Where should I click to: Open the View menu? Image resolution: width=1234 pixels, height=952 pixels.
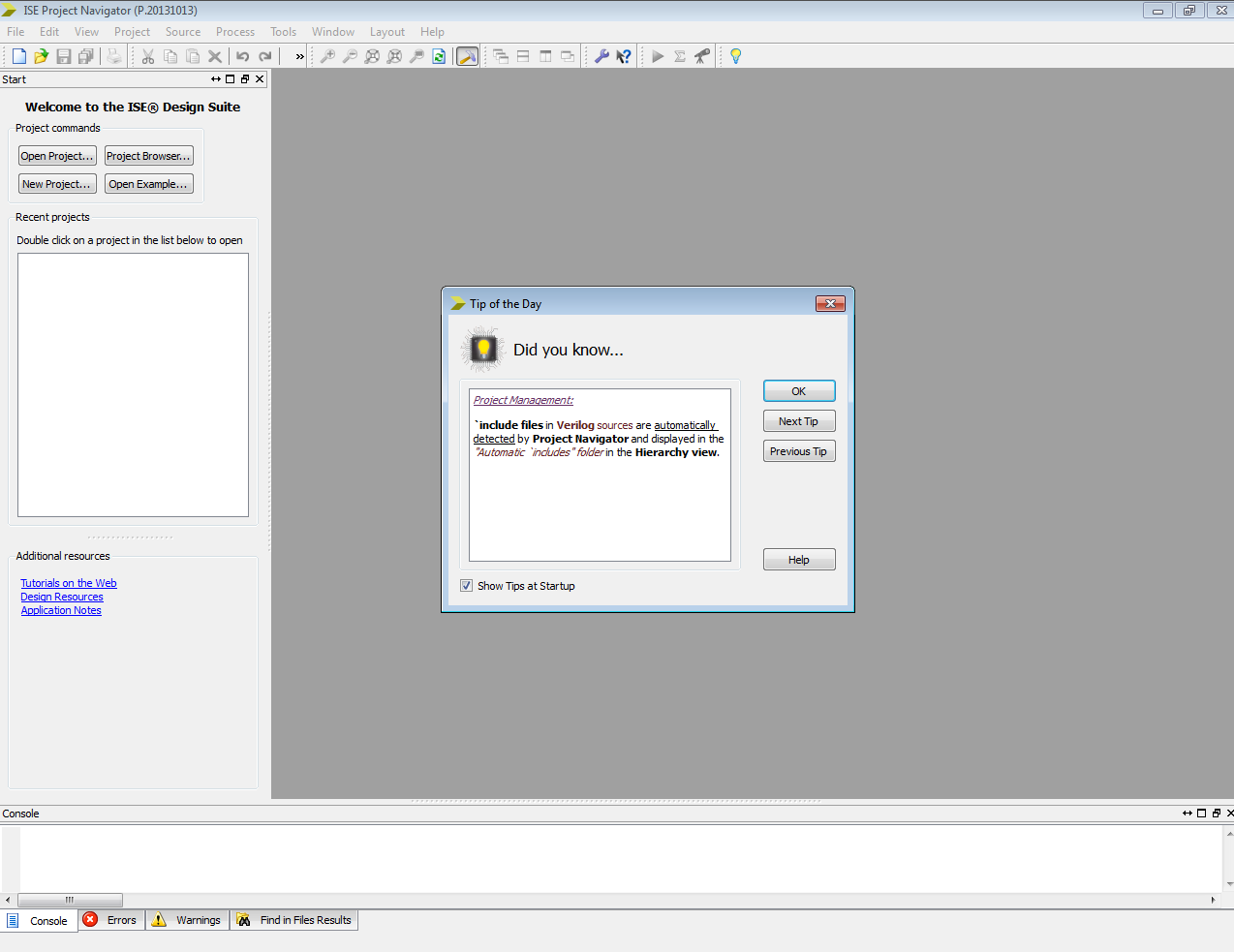point(86,32)
